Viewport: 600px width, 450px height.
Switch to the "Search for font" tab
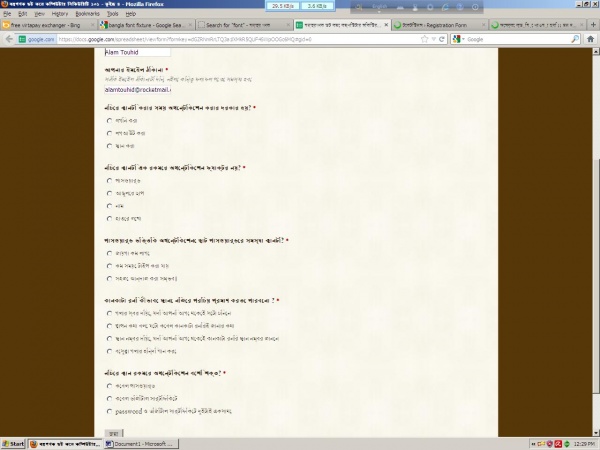[244, 25]
